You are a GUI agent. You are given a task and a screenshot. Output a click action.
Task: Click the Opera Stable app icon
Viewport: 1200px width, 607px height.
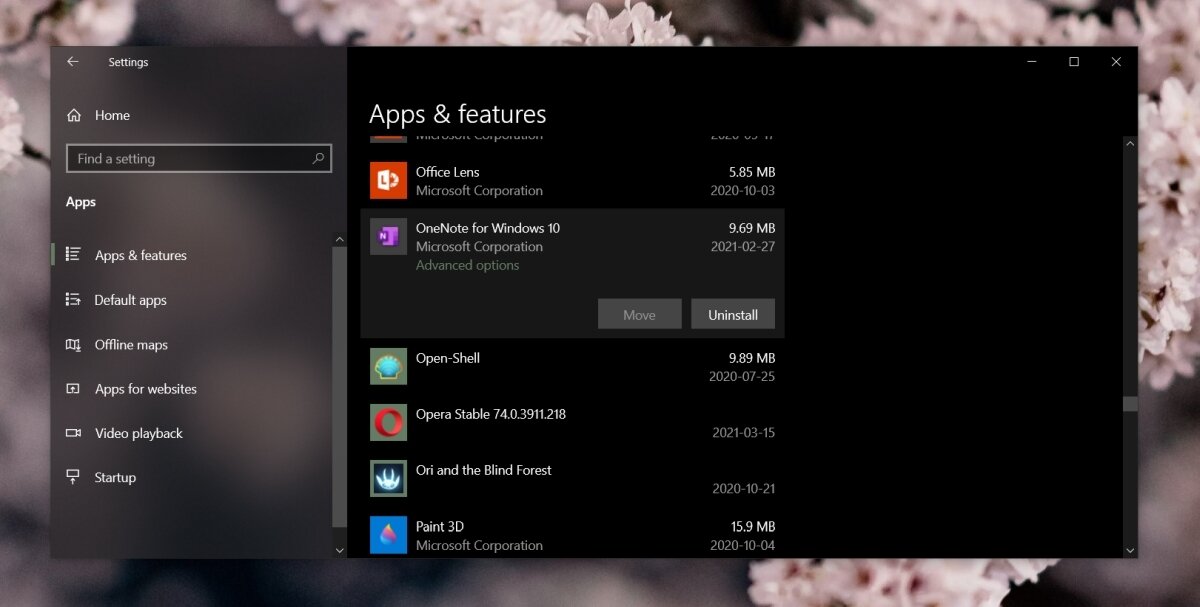click(388, 423)
